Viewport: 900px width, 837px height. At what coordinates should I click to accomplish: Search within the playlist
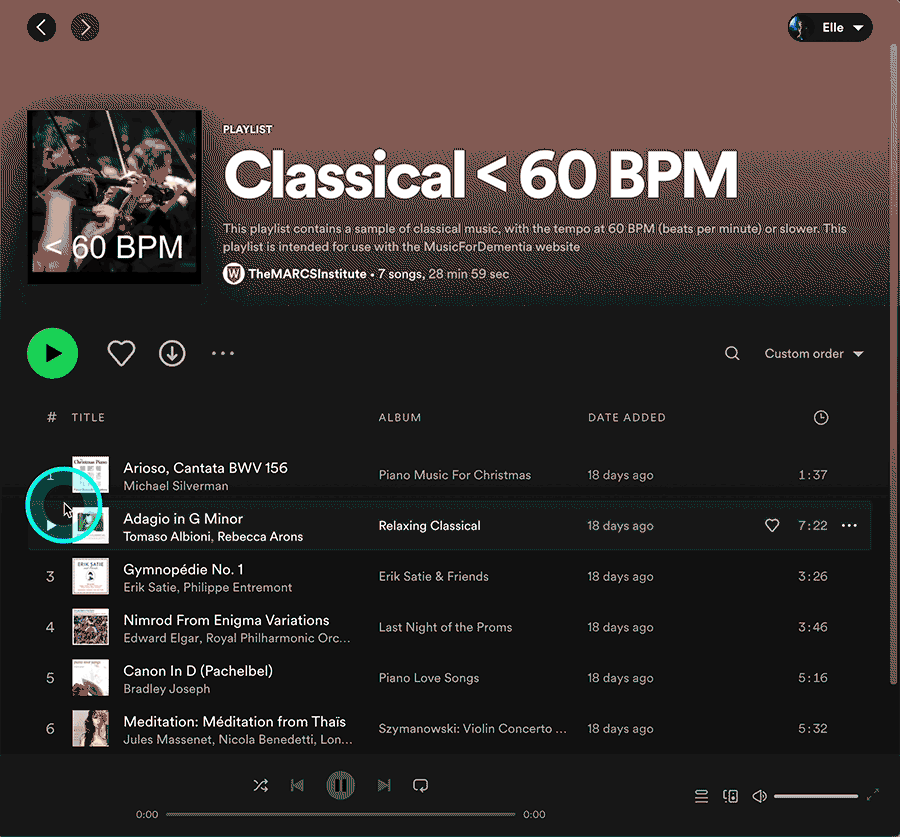pyautogui.click(x=732, y=353)
